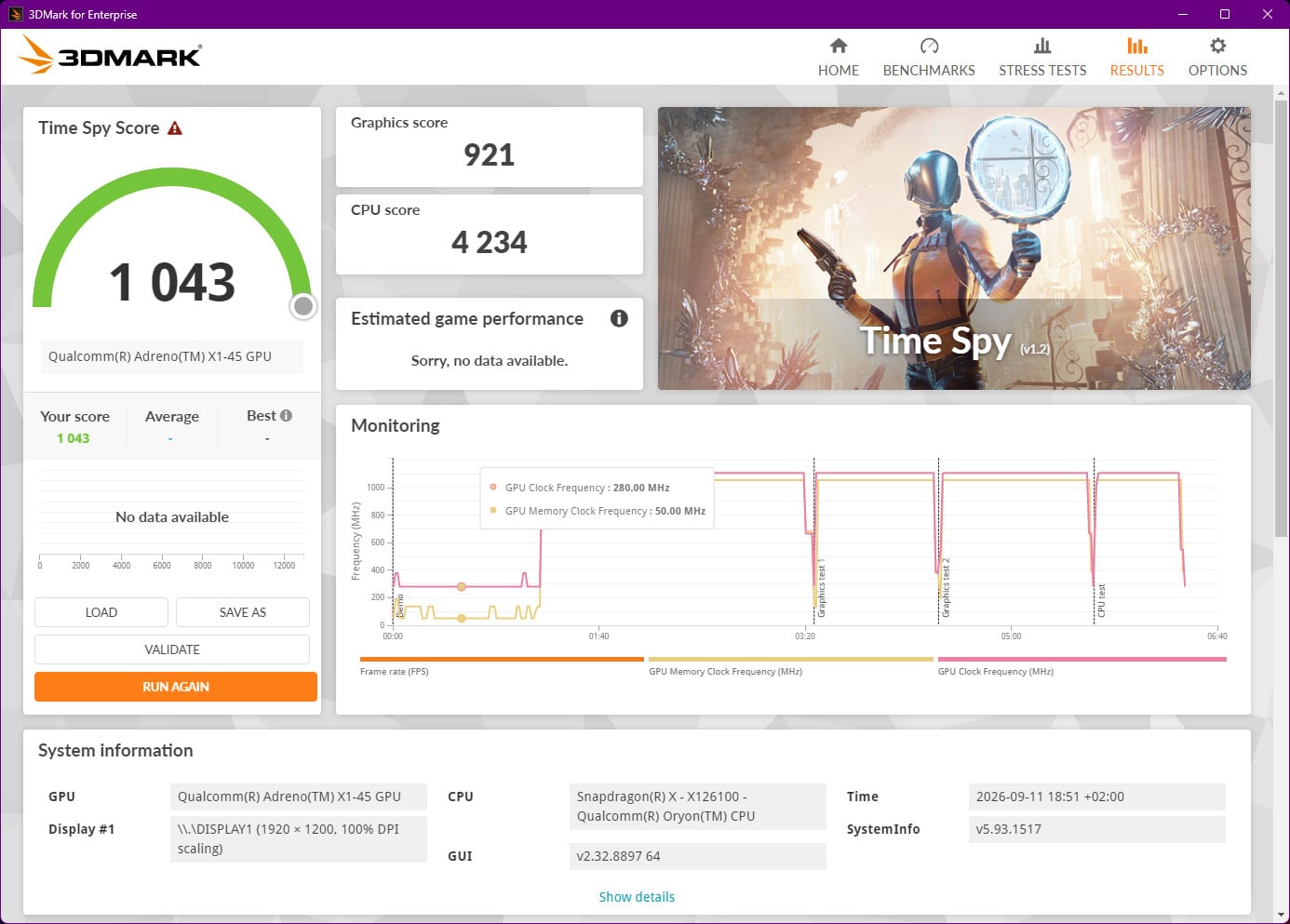This screenshot has width=1290, height=924.
Task: Select the RESULTS tab label
Action: pos(1136,71)
